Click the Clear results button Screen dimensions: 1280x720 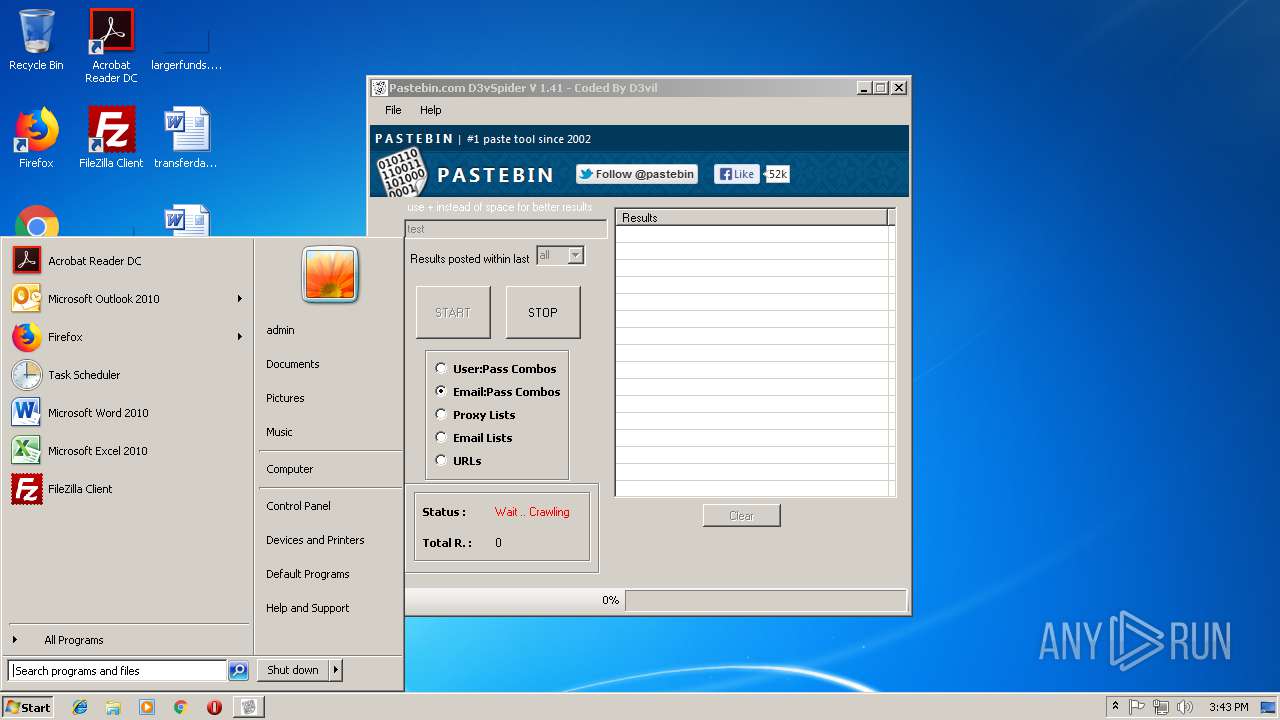741,516
